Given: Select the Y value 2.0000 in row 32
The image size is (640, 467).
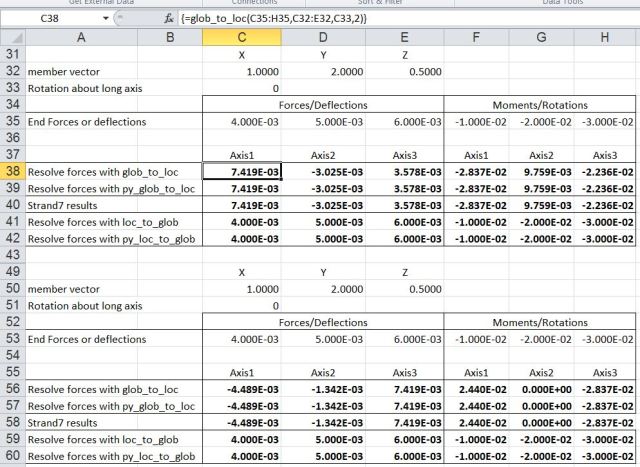Looking at the screenshot, I should [323, 72].
